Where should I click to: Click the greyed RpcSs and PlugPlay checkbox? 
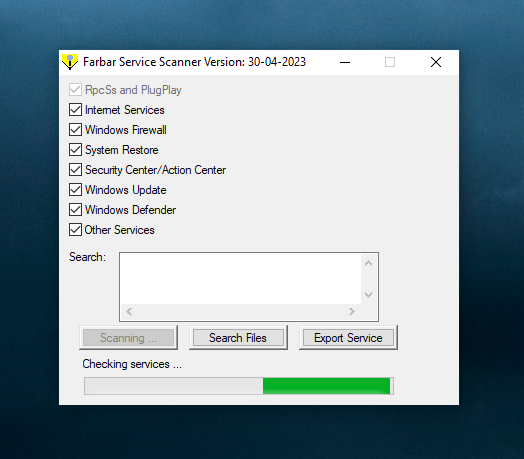76,90
